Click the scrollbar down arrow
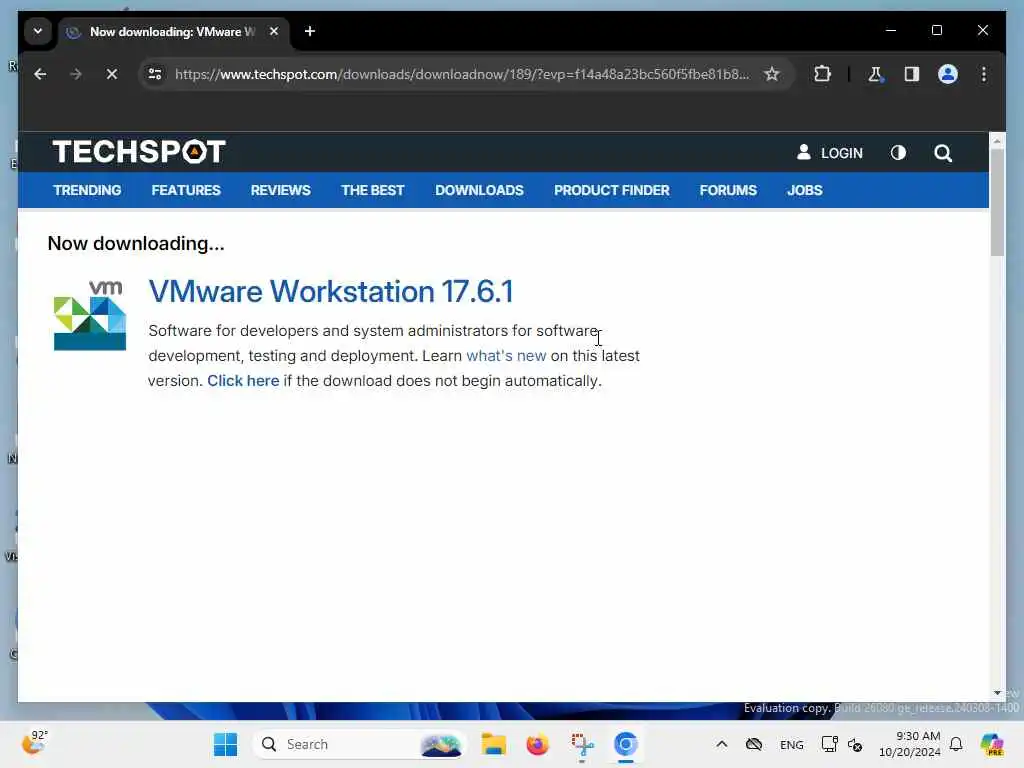Screen dimensions: 1024x768 coord(997,693)
